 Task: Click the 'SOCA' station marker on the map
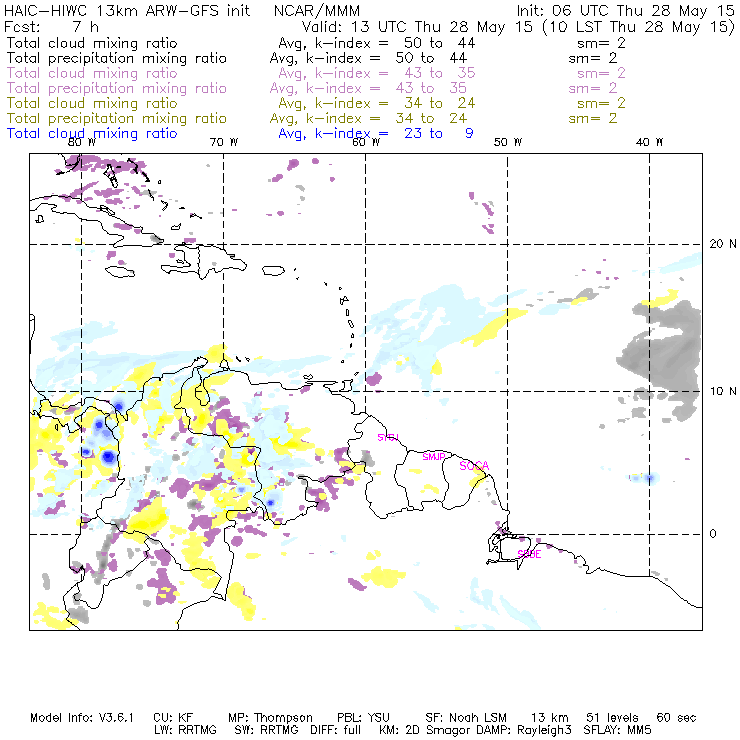click(474, 466)
